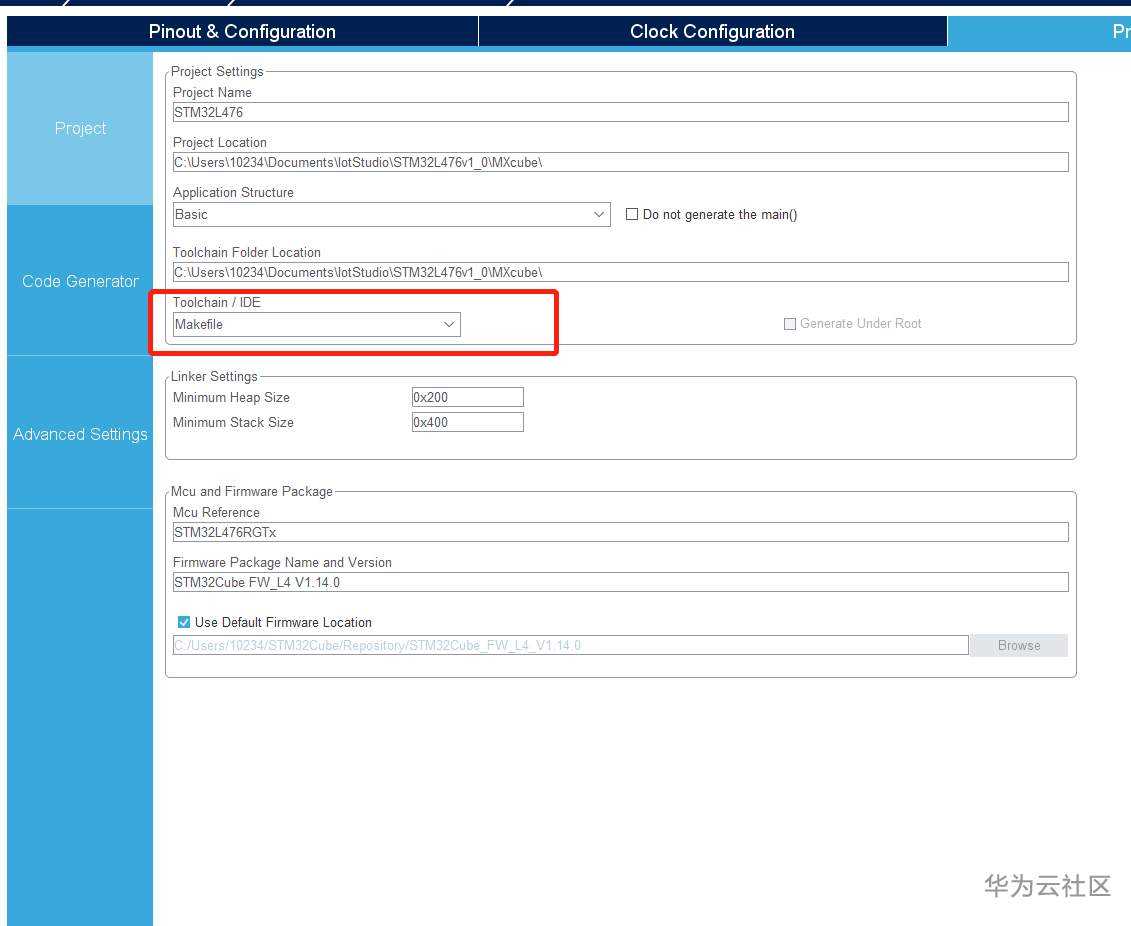Select the Project side tab
This screenshot has width=1131, height=926.
pos(80,128)
